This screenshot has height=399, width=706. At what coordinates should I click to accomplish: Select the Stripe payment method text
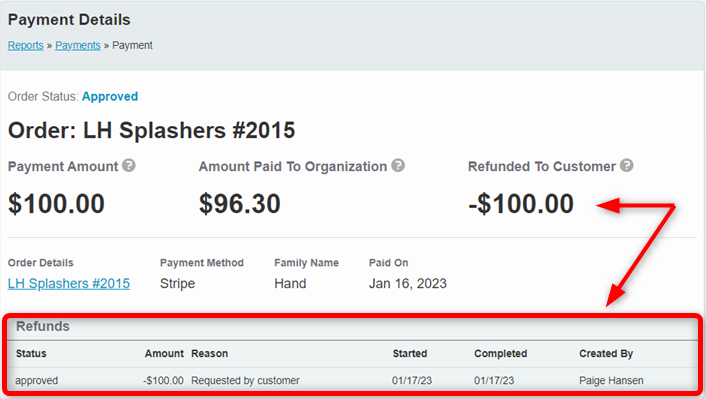coord(177,283)
